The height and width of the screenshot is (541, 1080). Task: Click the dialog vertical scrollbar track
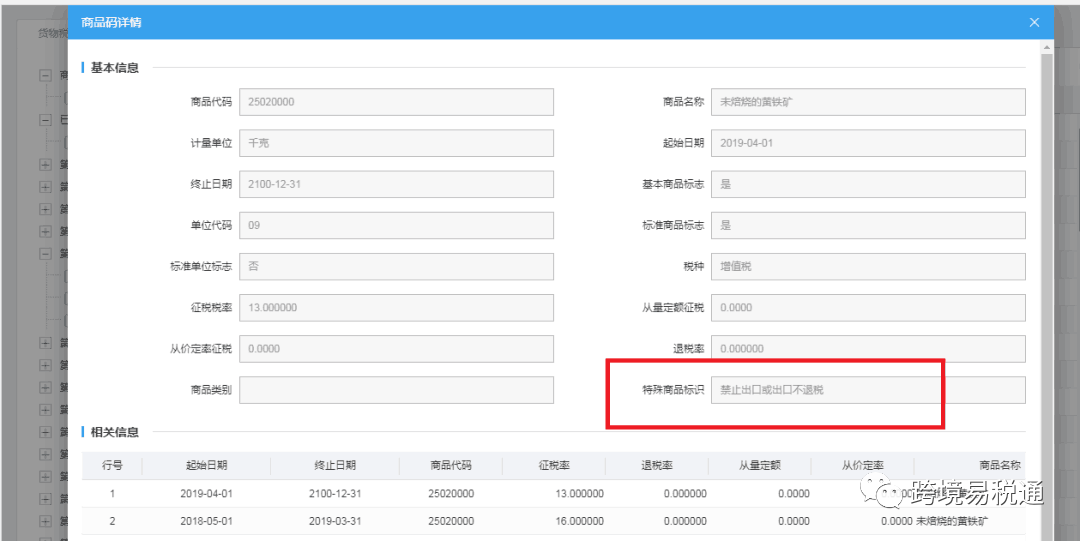click(1047, 296)
